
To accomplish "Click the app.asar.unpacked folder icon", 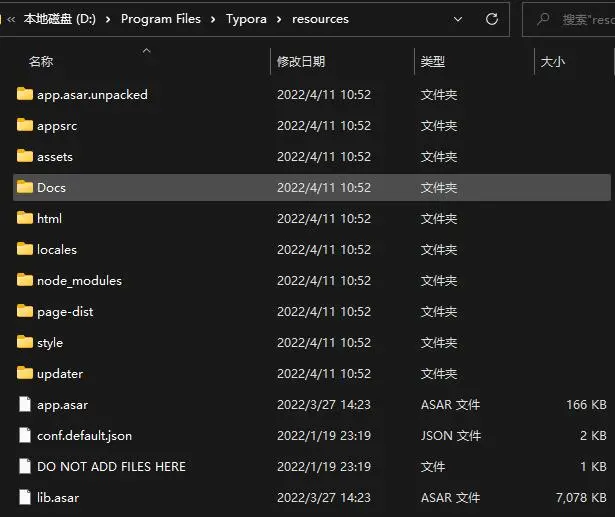I will (25, 94).
